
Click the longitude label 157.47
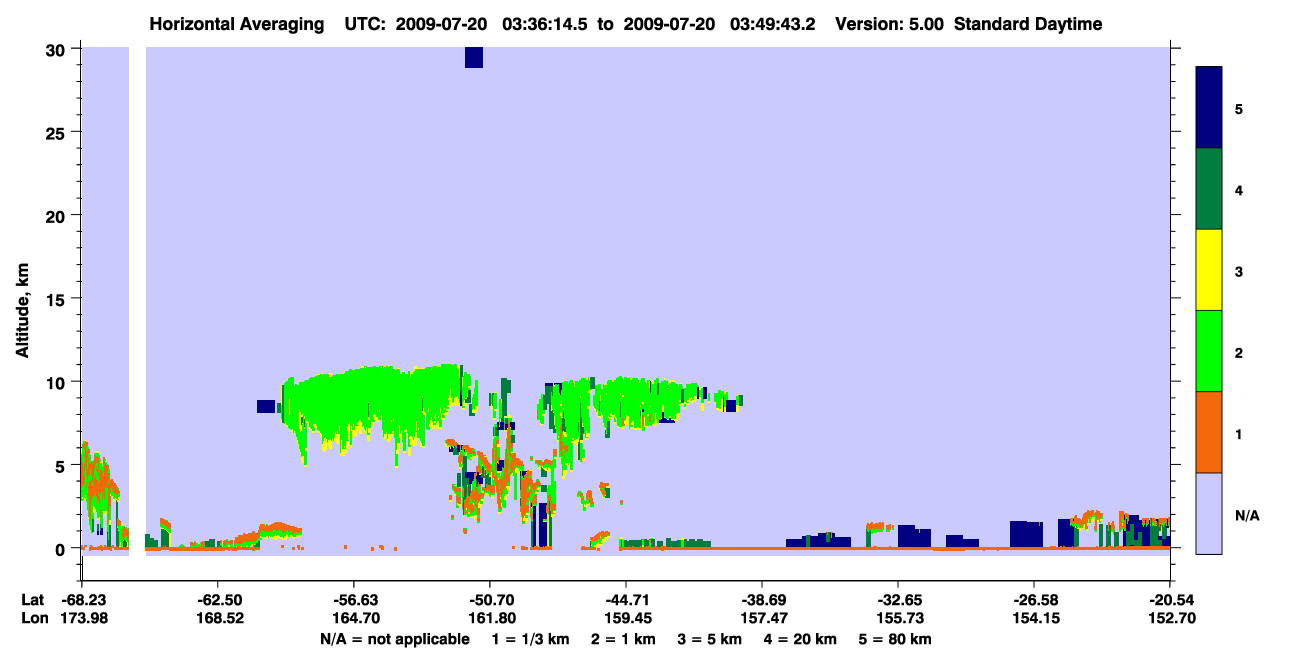[x=762, y=618]
